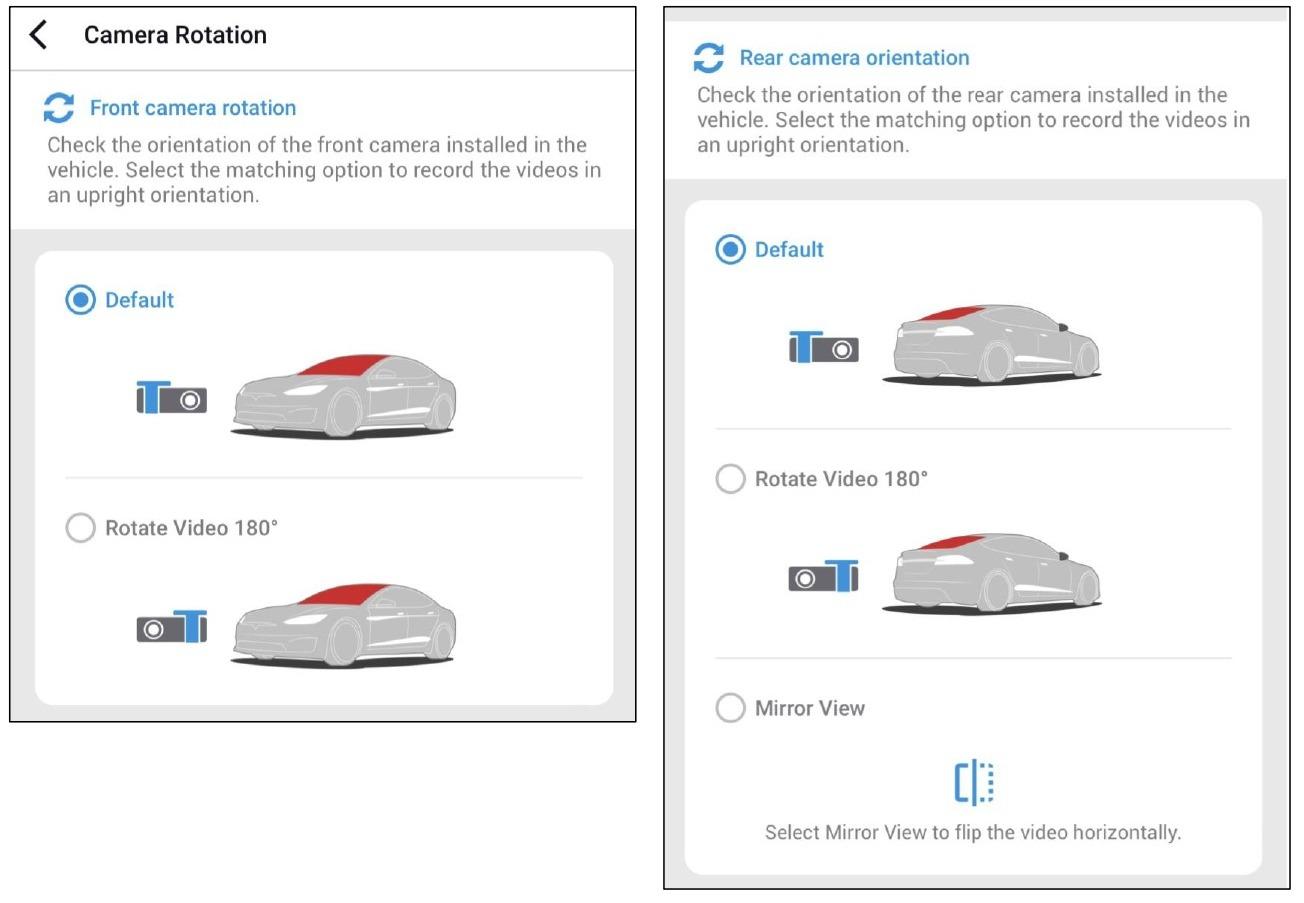Tap the Mirror View flip icon
Image resolution: width=1304 pixels, height=903 pixels.
click(974, 783)
